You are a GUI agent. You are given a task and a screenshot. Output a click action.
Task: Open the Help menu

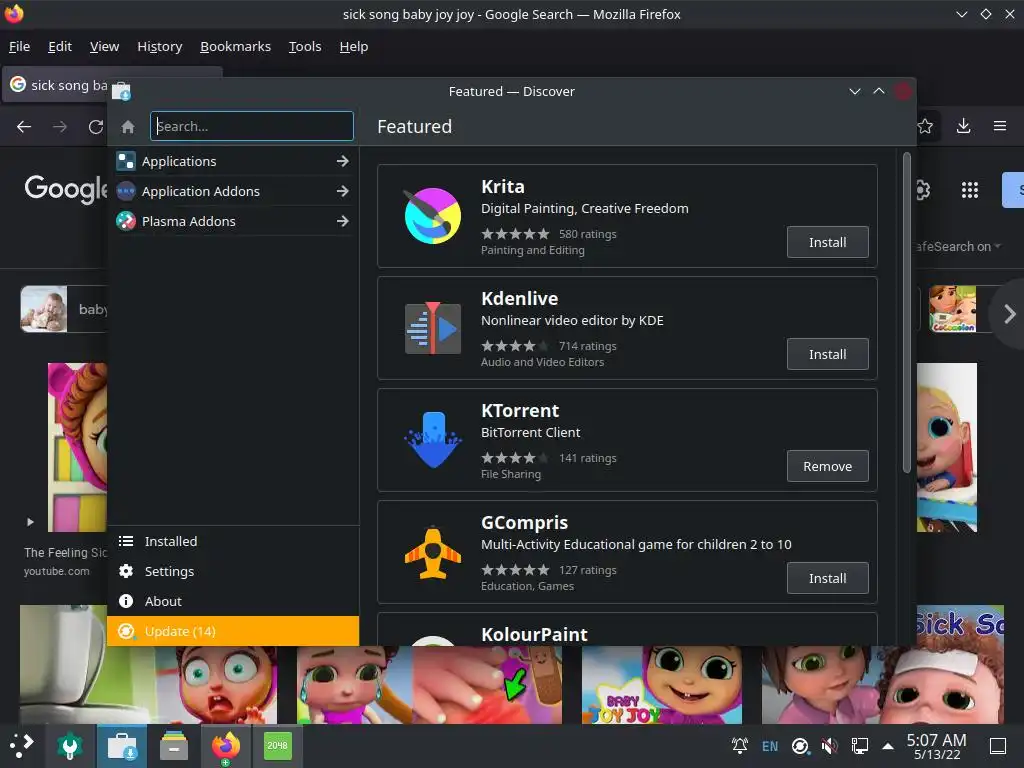pyautogui.click(x=354, y=46)
